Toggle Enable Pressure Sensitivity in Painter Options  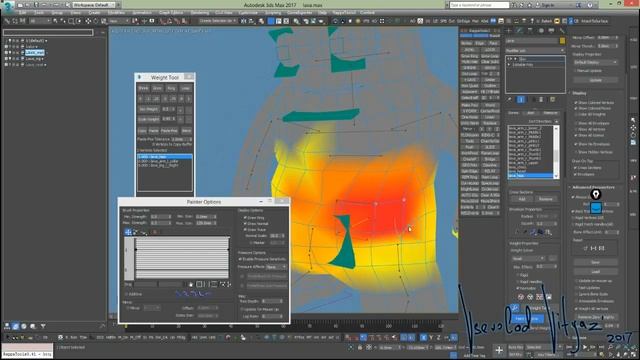pyautogui.click(x=240, y=259)
